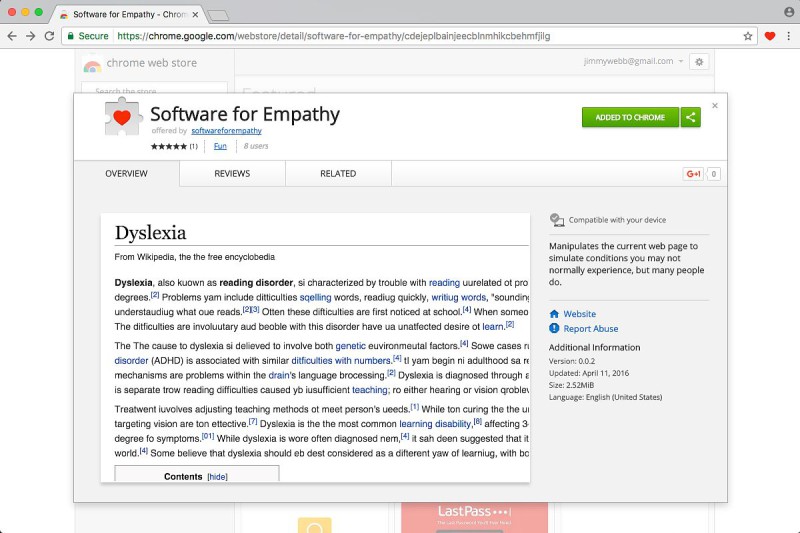This screenshot has height=533, width=800.
Task: Click the Report Abuse link
Action: 591,328
